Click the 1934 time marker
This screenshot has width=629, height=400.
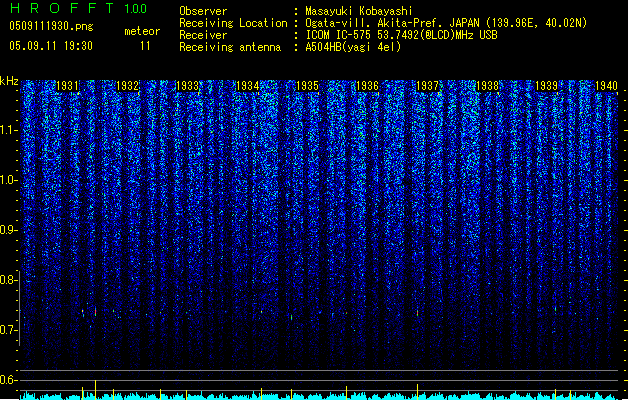click(248, 86)
